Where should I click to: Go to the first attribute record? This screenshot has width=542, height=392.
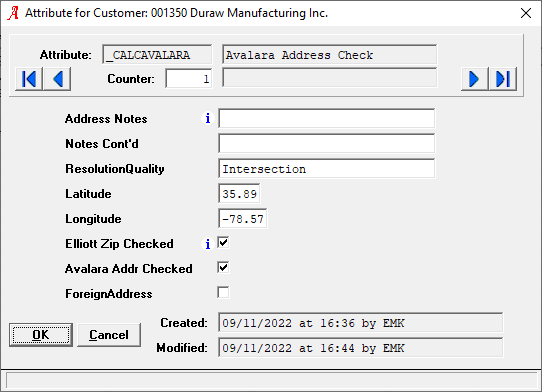click(x=29, y=79)
